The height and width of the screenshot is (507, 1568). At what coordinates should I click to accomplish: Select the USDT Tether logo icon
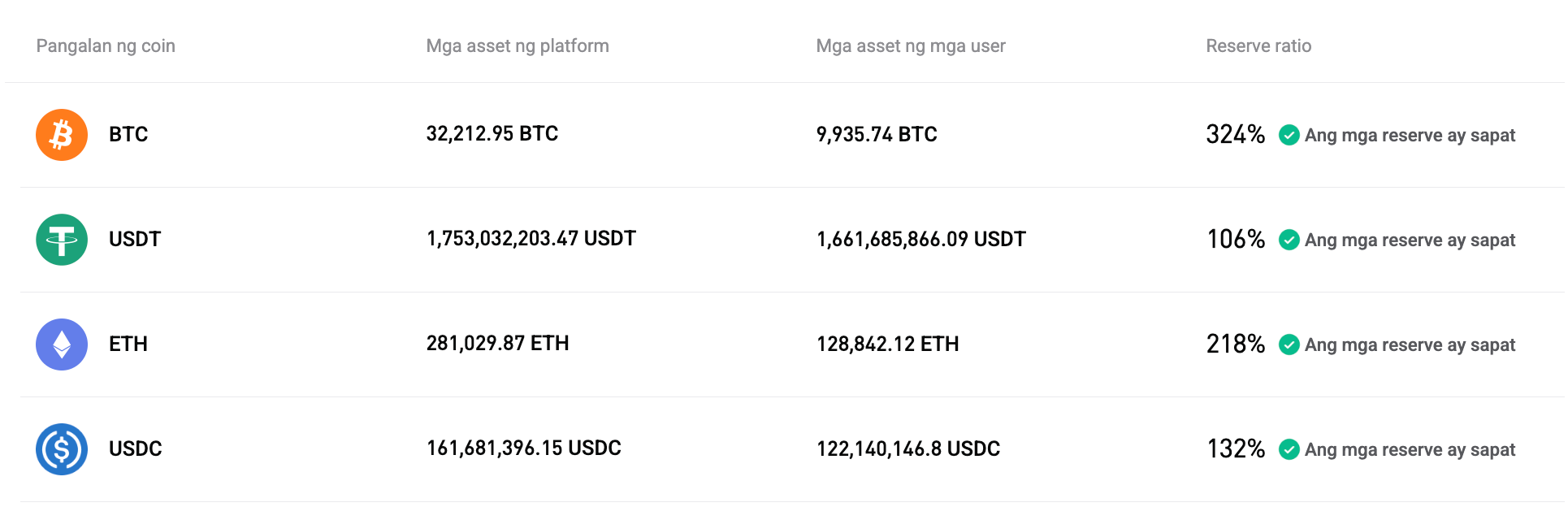[x=61, y=239]
